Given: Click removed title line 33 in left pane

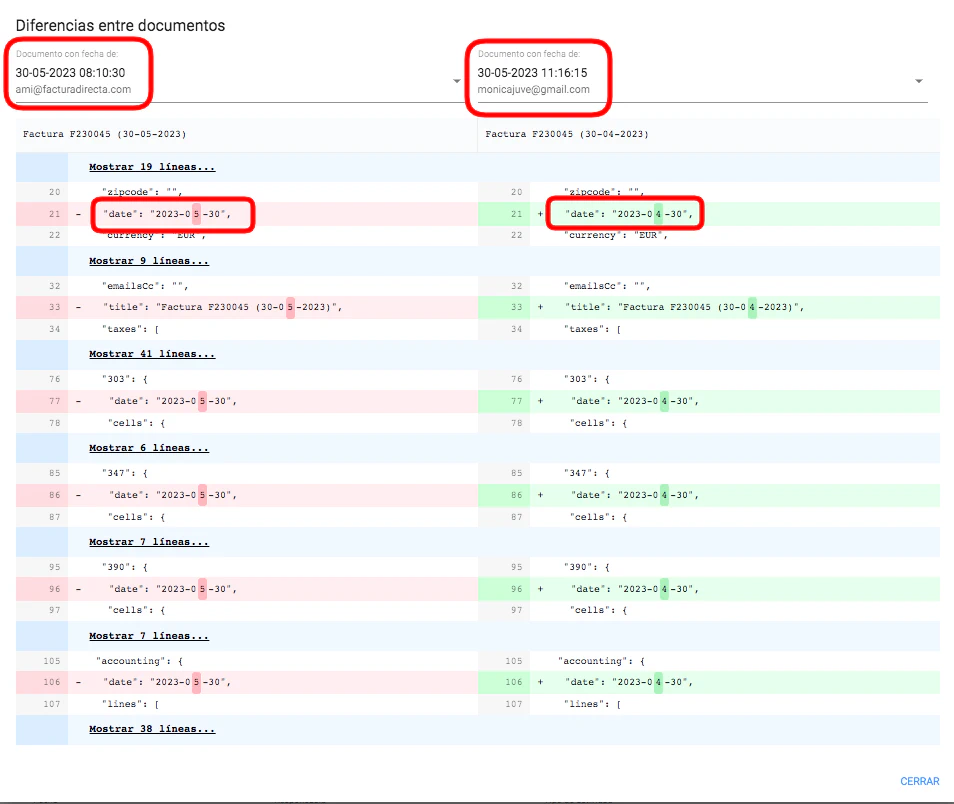Looking at the screenshot, I should pyautogui.click(x=221, y=307).
